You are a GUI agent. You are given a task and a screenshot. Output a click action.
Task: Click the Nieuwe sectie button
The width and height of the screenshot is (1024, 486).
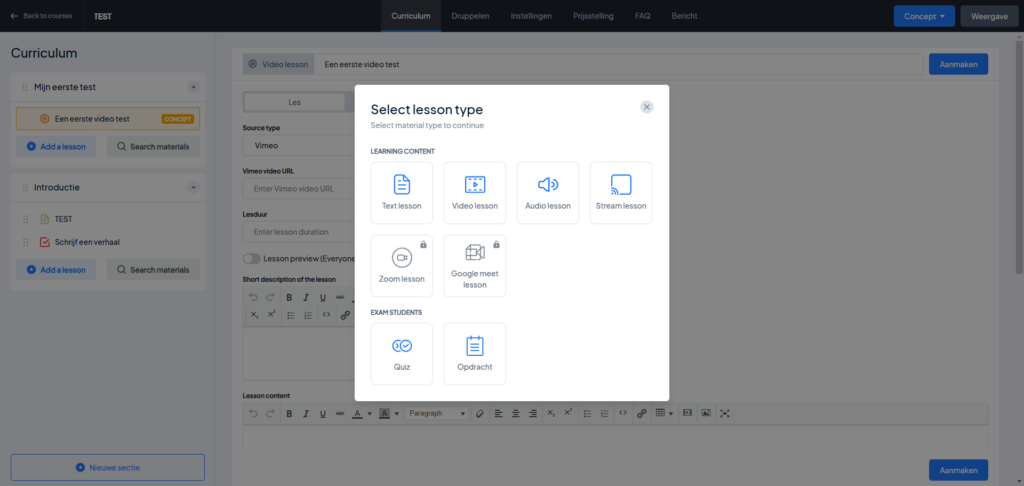108,468
